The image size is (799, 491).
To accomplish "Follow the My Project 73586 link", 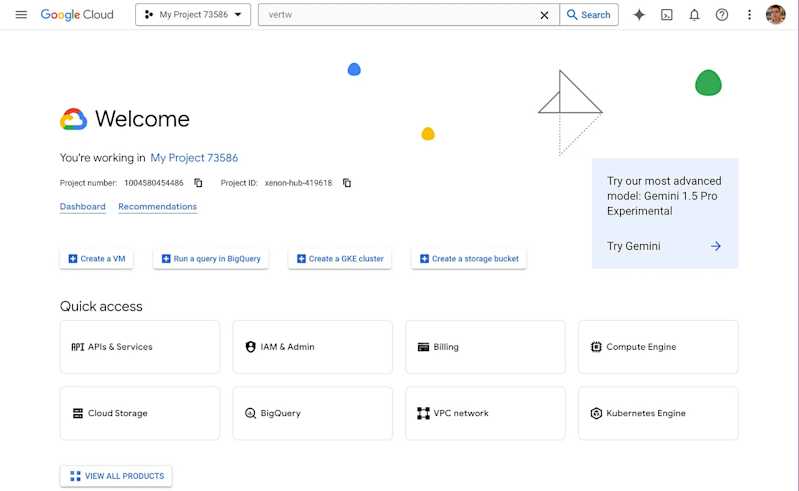I will 194,158.
